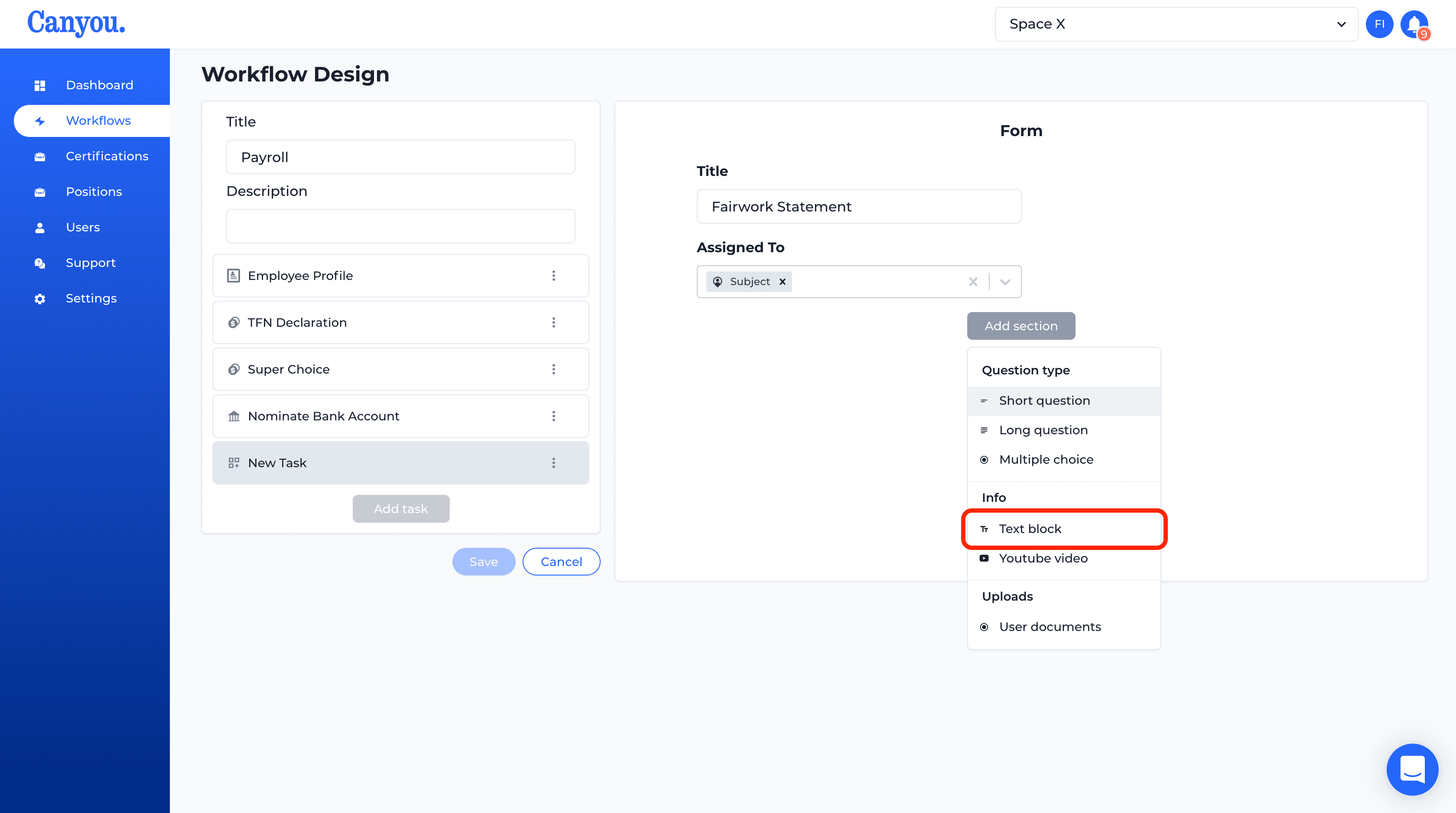The width and height of the screenshot is (1456, 813).
Task: Click the Certifications sidebar icon
Action: click(39, 156)
